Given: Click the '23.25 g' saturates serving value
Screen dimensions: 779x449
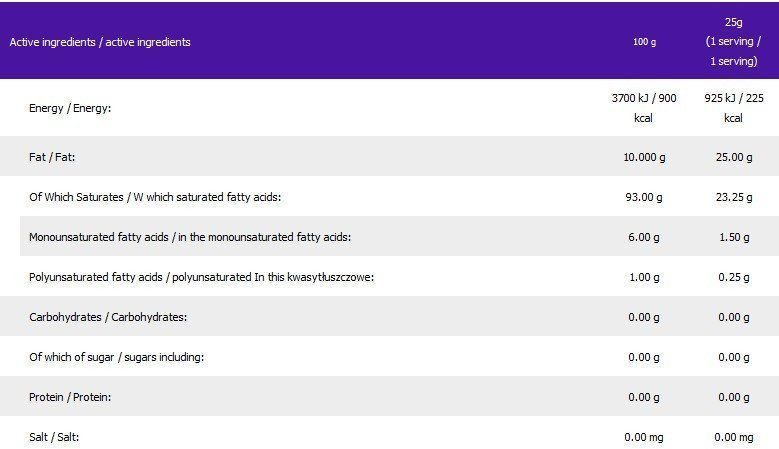Looking at the screenshot, I should [x=734, y=197].
